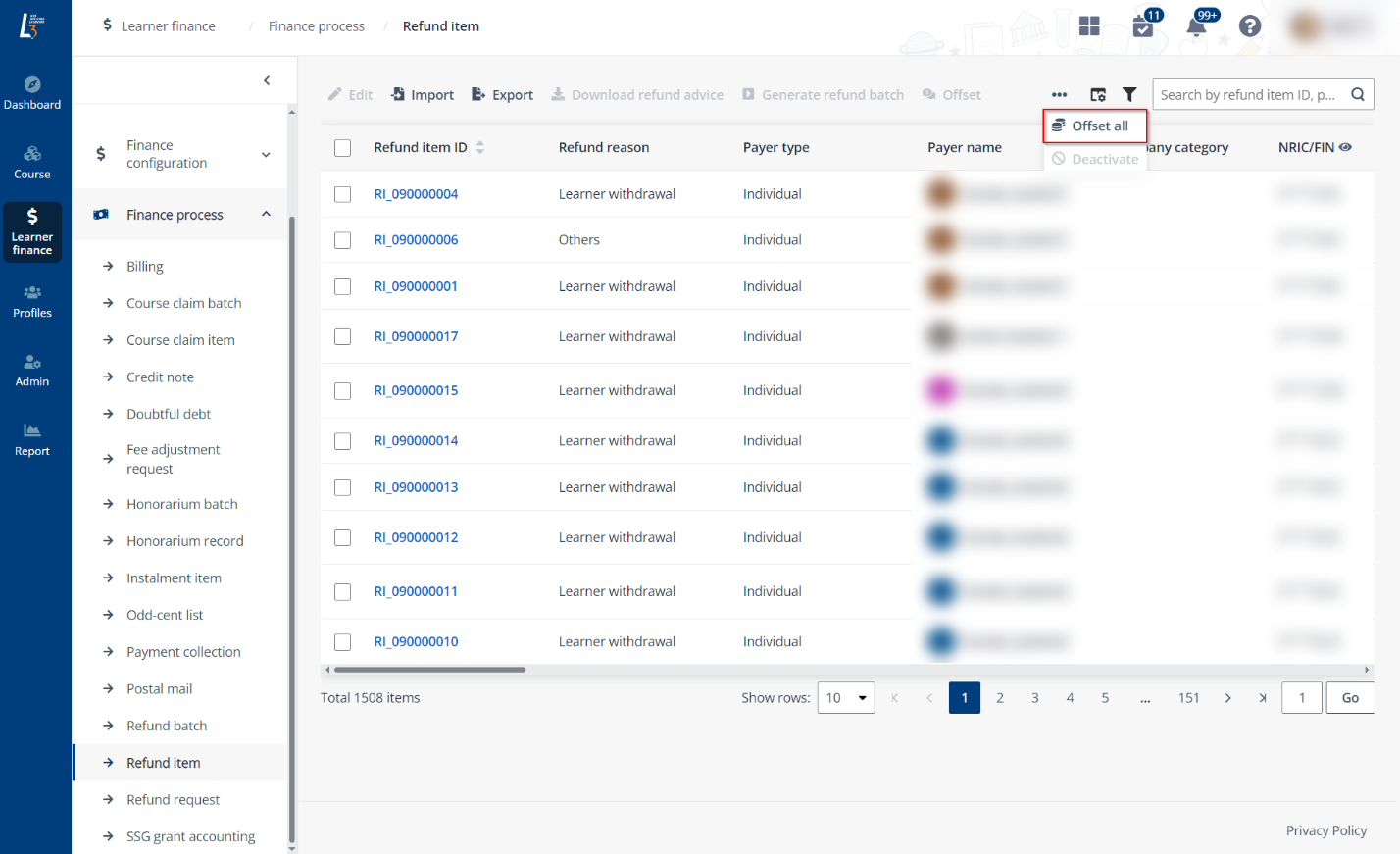Open the notifications bell icon
The height and width of the screenshot is (854, 1400).
point(1196,26)
